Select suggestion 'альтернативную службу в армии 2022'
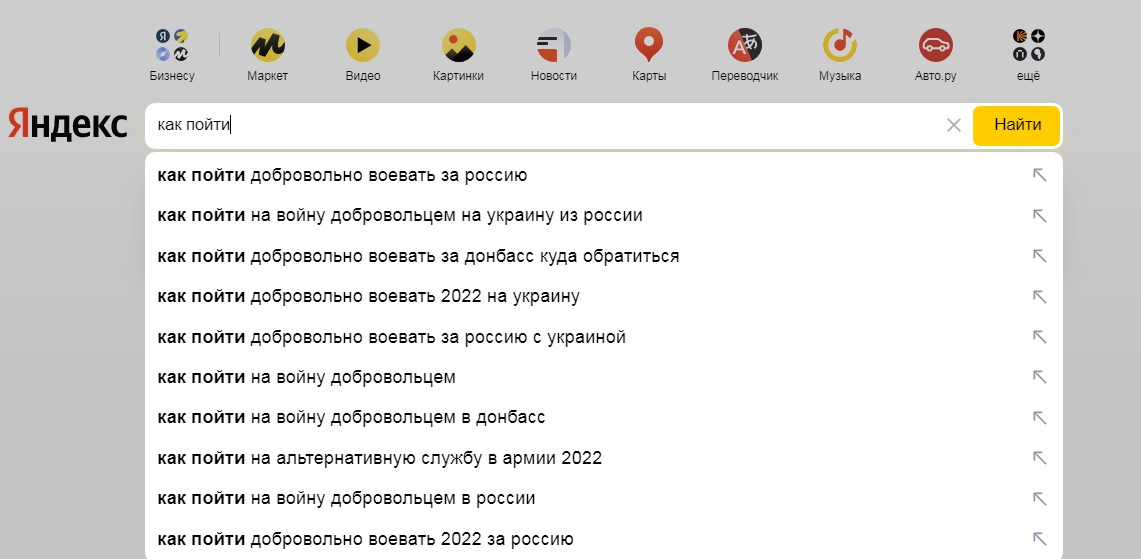Image resolution: width=1141 pixels, height=559 pixels. (x=603, y=458)
